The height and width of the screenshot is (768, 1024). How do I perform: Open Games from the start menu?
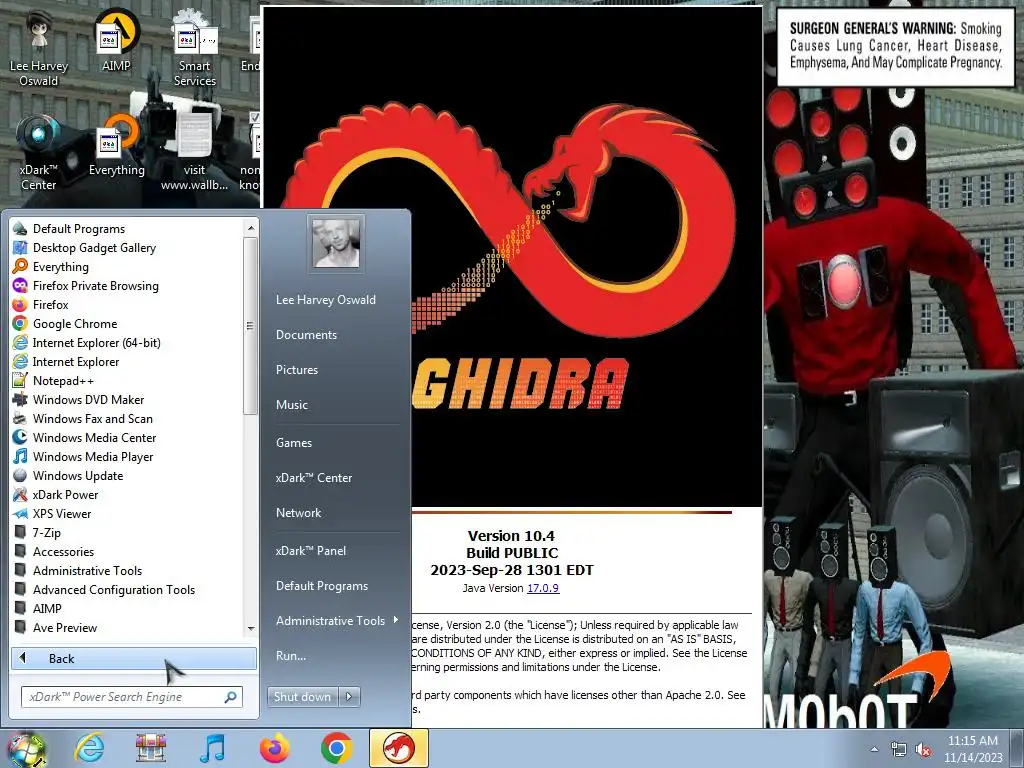(x=294, y=443)
